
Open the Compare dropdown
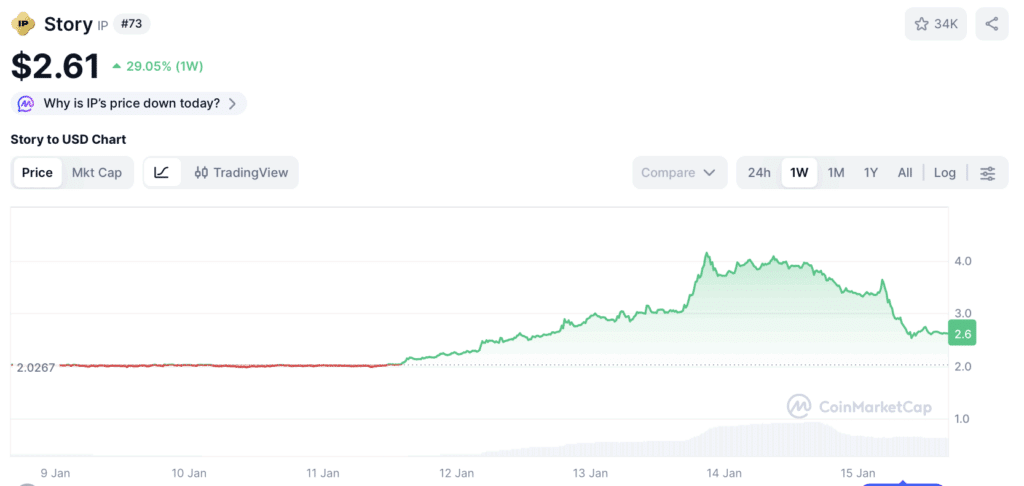679,173
